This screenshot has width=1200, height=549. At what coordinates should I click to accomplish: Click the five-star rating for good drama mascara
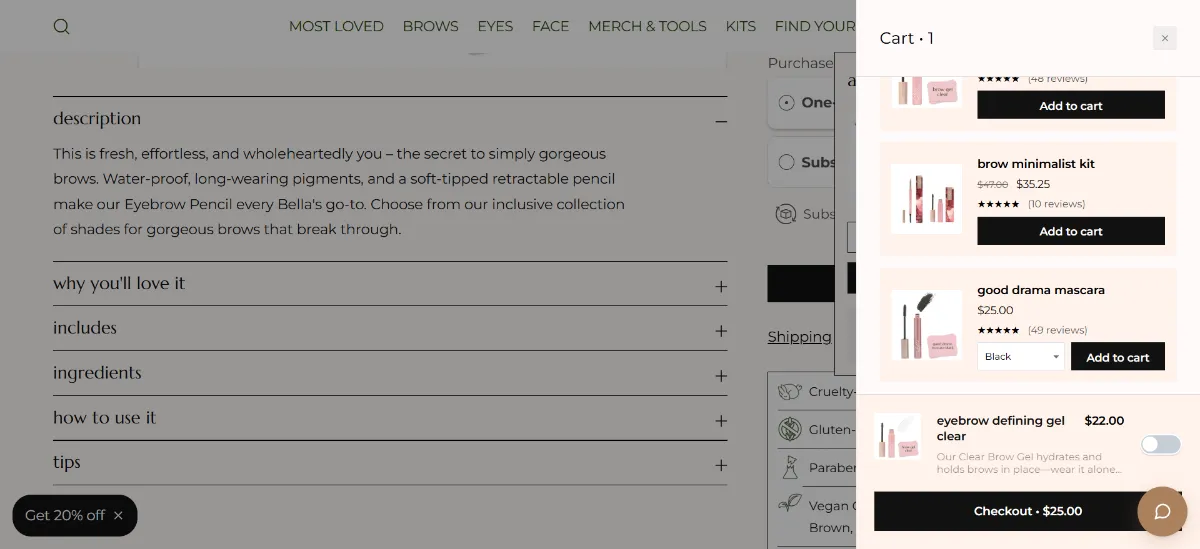click(998, 330)
